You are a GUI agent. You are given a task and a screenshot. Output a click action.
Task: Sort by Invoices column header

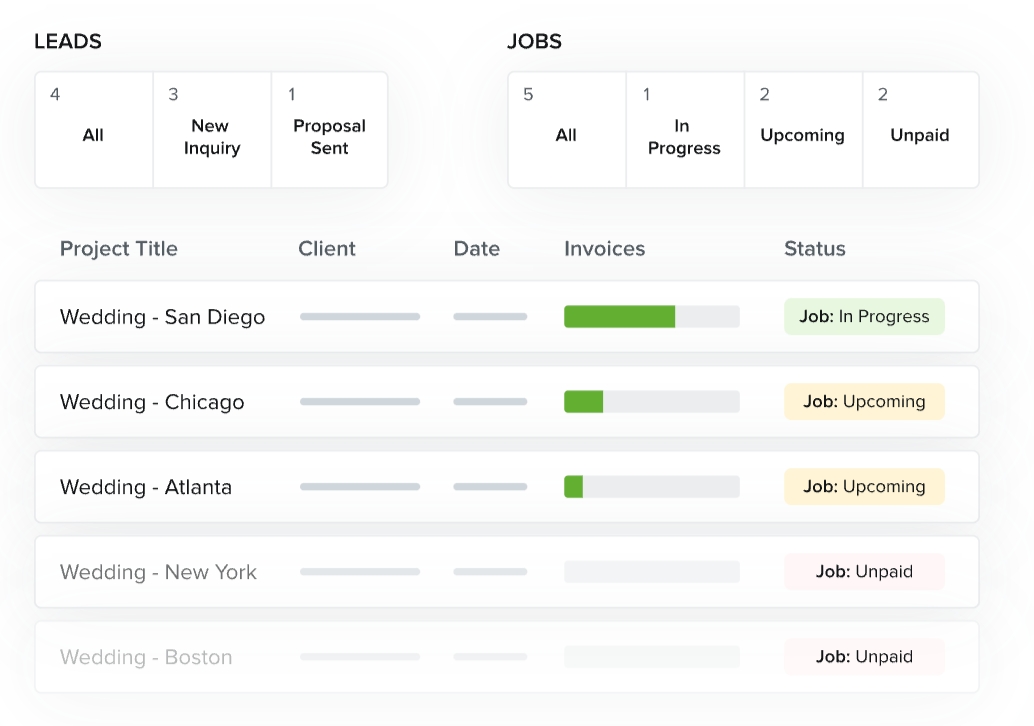coord(604,249)
